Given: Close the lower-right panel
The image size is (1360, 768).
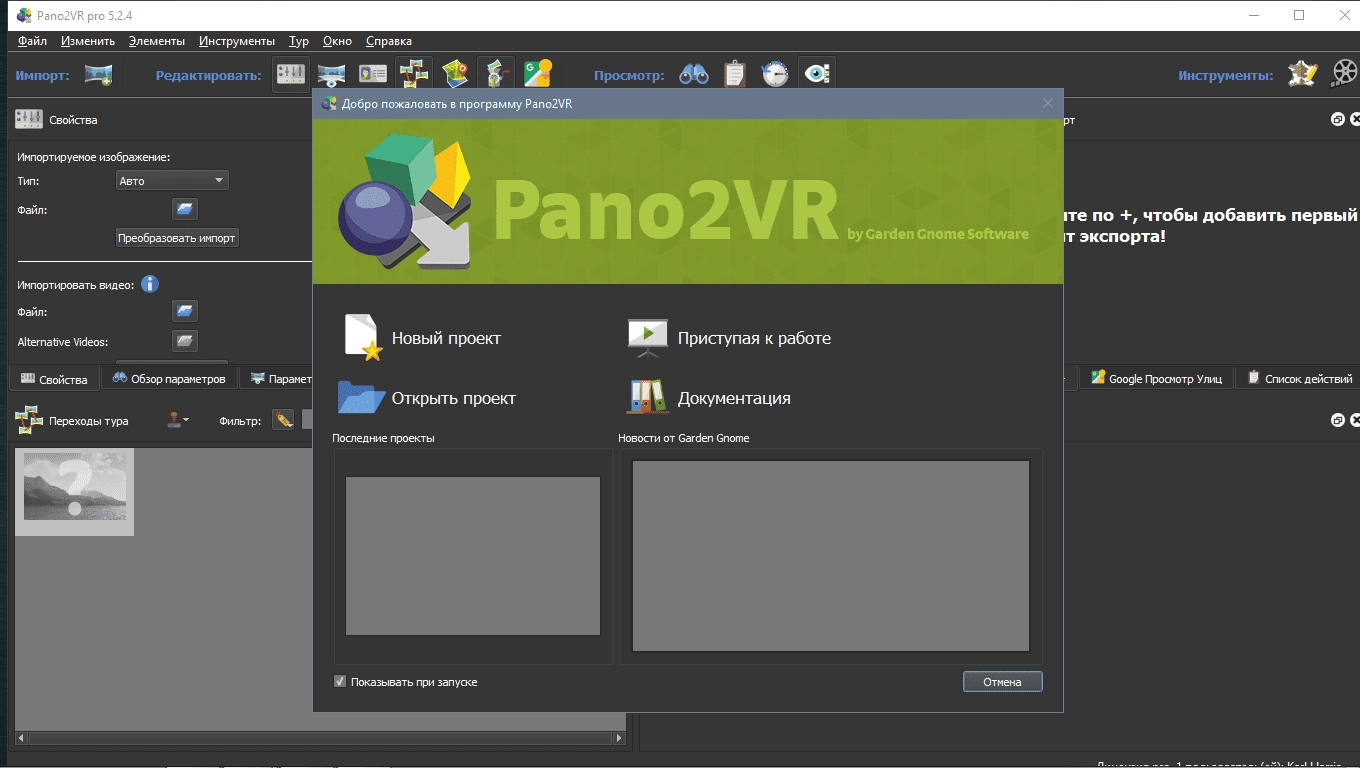Looking at the screenshot, I should [x=1355, y=420].
